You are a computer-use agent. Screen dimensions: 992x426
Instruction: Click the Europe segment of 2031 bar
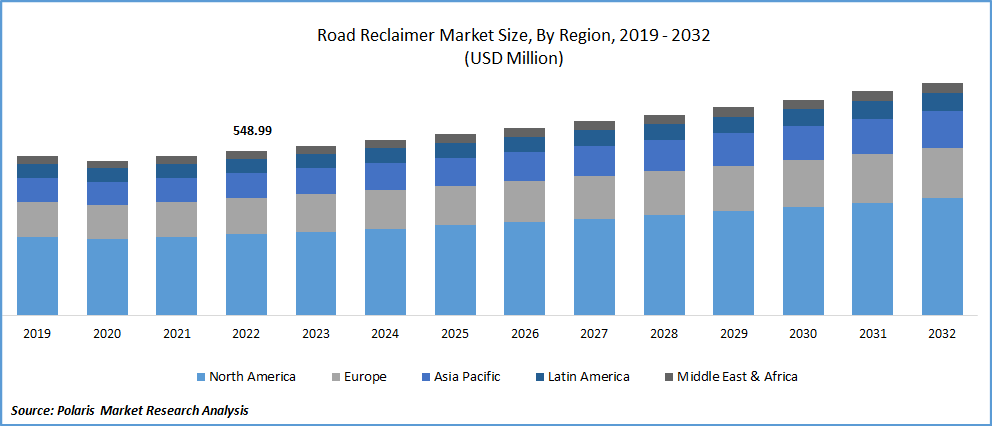click(872, 178)
